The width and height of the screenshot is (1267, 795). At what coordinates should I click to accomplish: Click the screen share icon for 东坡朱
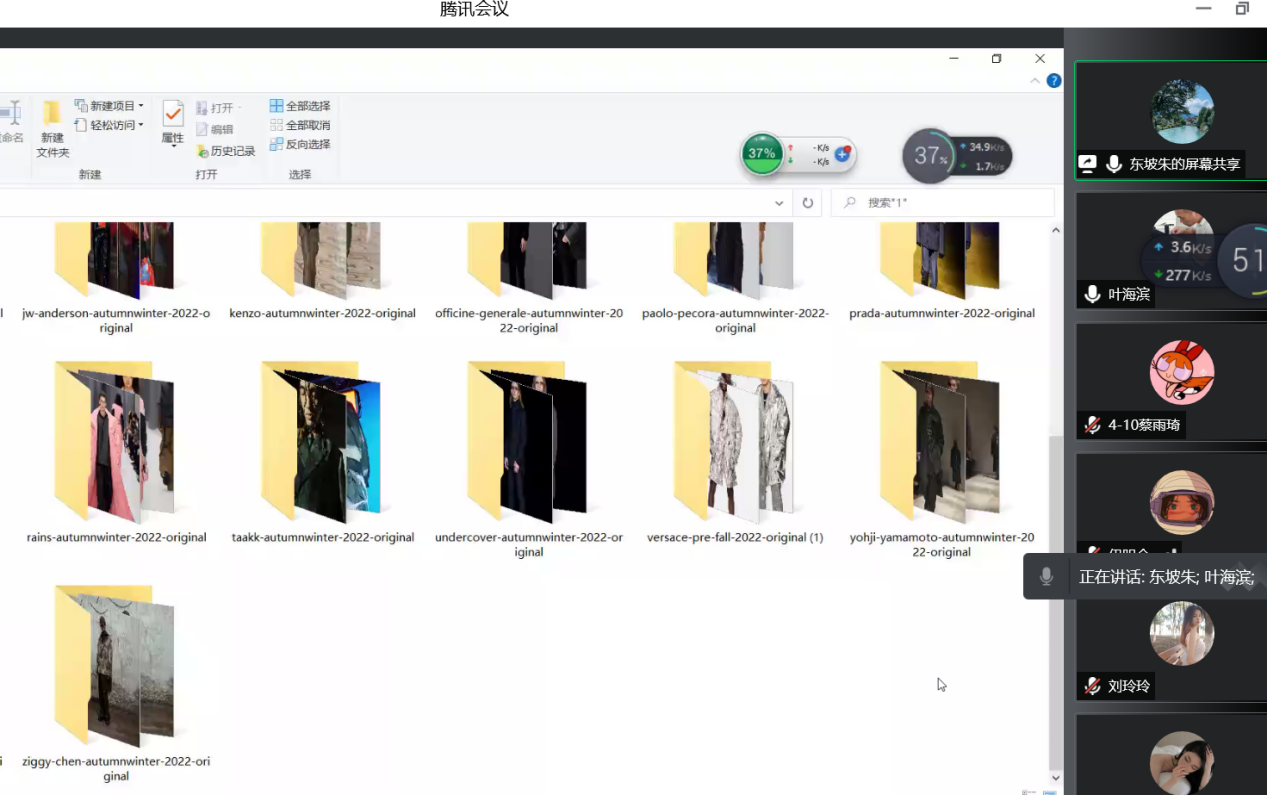coord(1088,164)
